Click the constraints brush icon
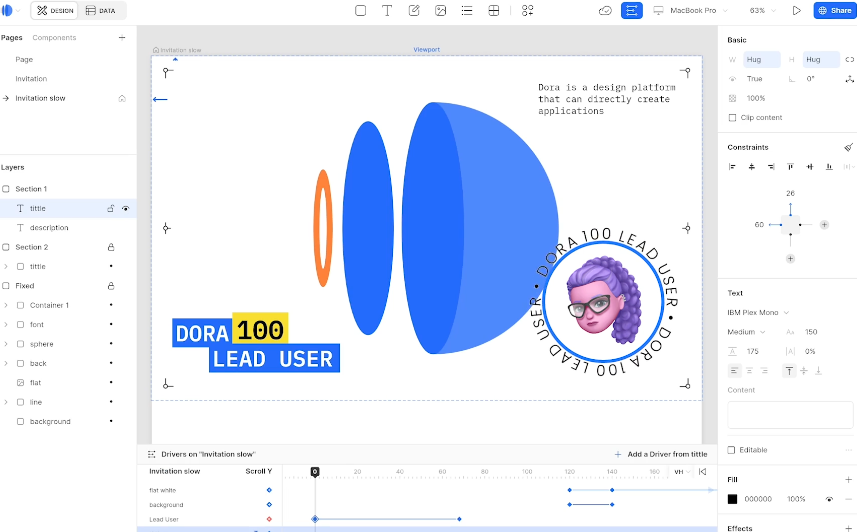Screen dimensions: 857x532 (848, 147)
